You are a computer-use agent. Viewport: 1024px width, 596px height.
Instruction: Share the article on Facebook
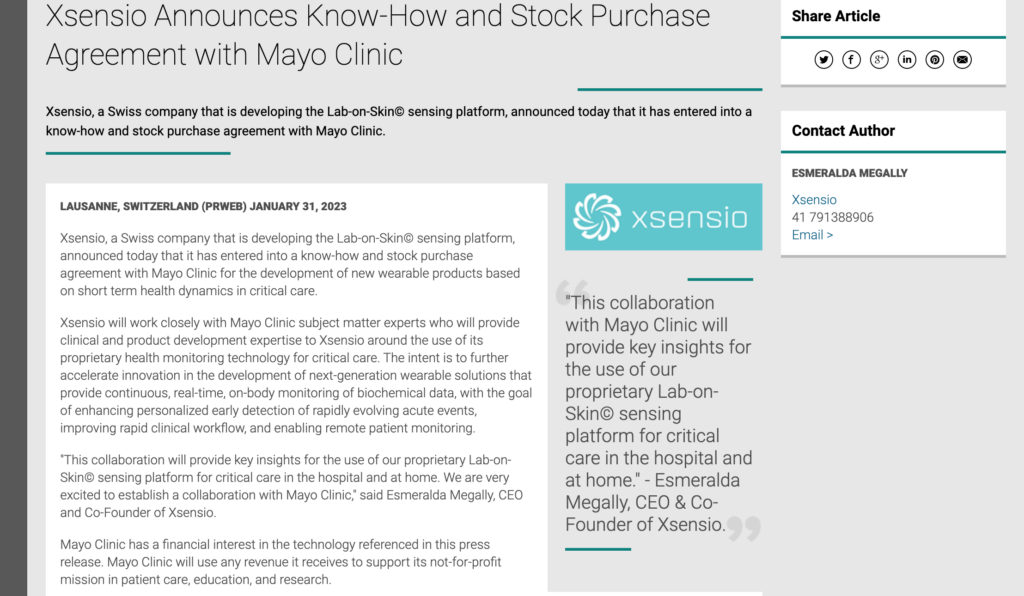pos(851,60)
